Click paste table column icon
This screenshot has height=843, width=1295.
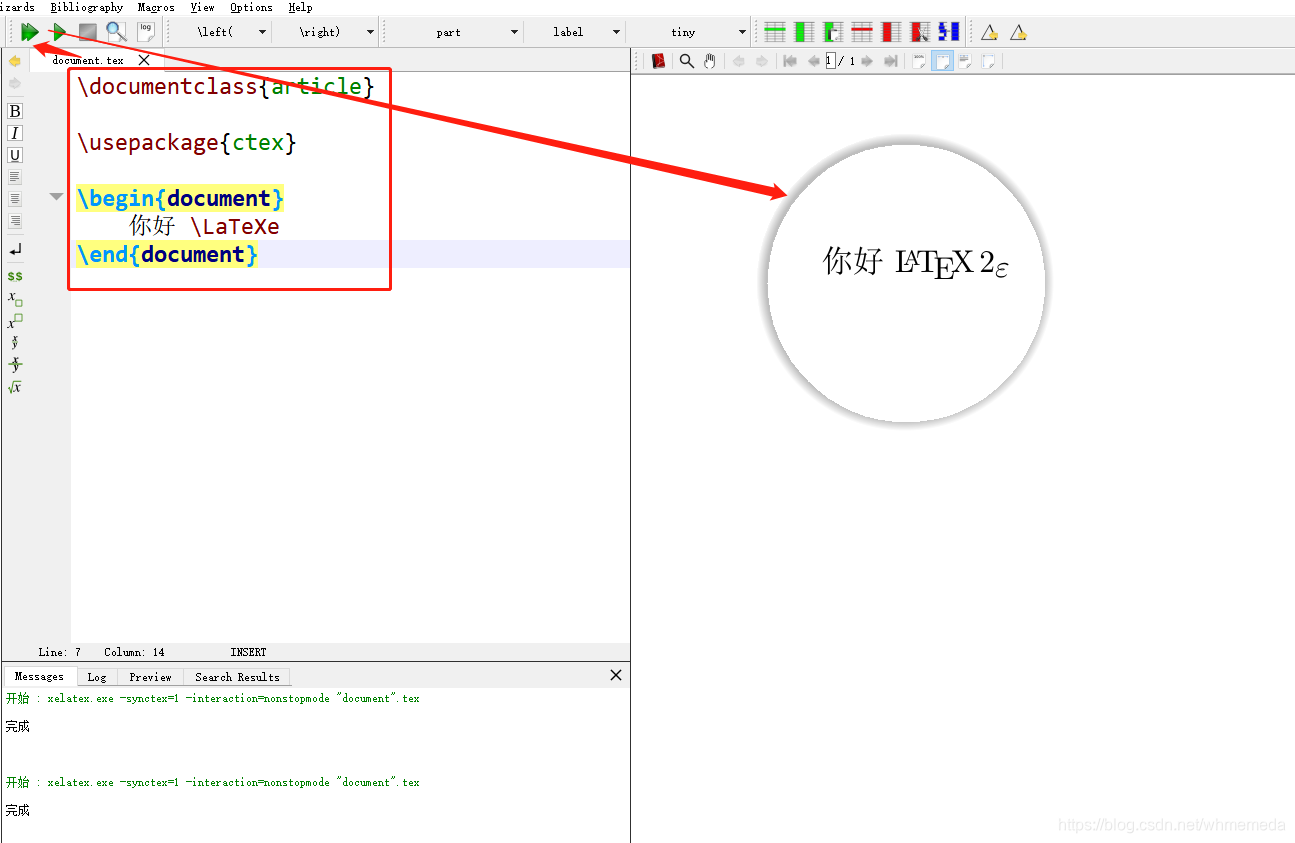[833, 32]
